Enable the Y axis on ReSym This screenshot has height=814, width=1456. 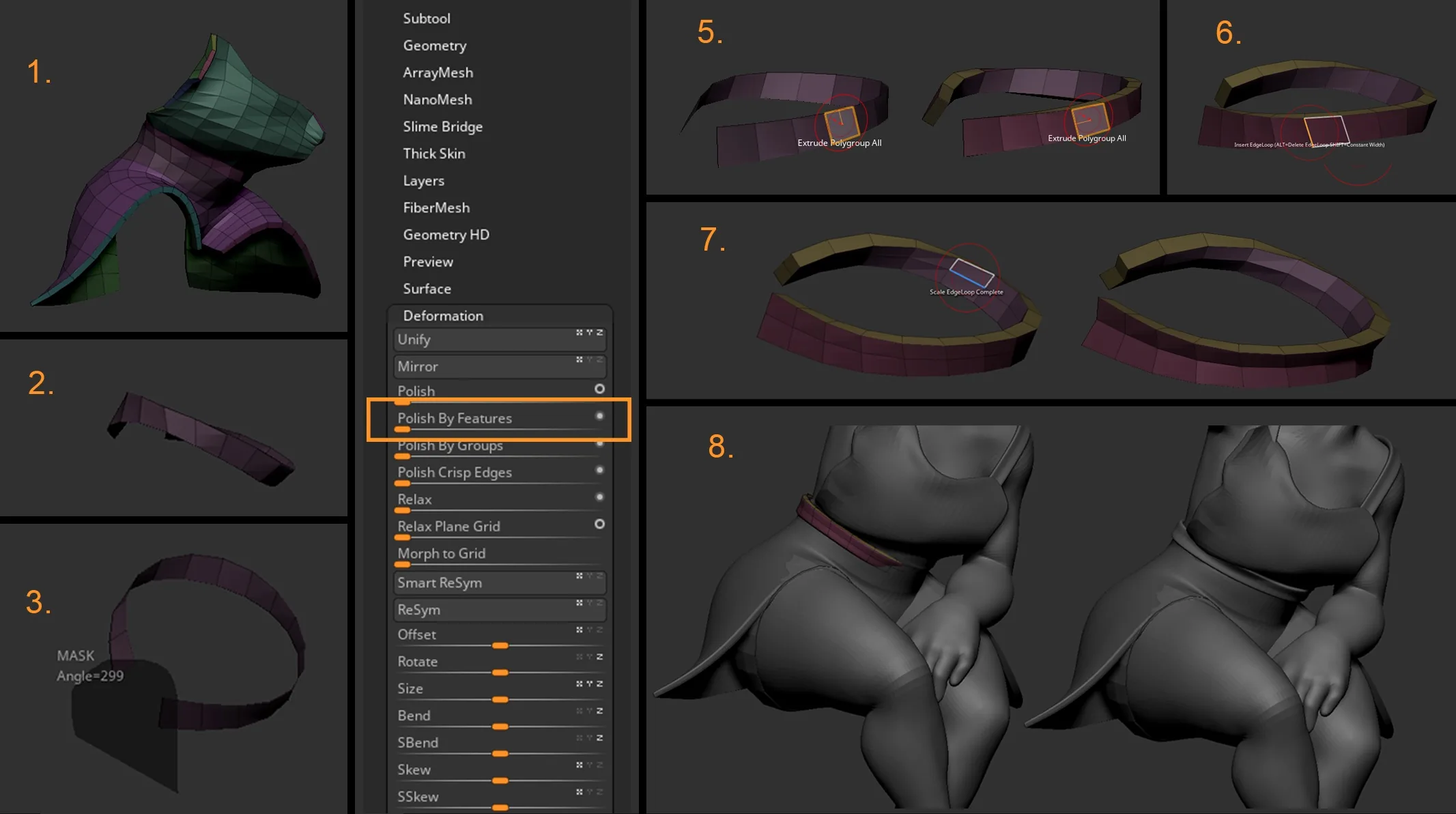[x=590, y=603]
